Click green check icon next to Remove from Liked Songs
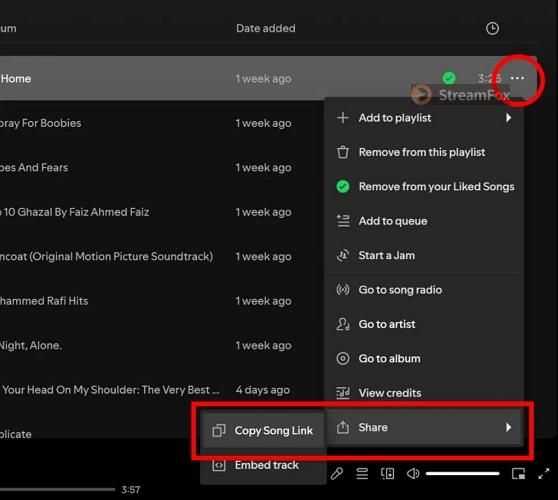 tap(343, 186)
